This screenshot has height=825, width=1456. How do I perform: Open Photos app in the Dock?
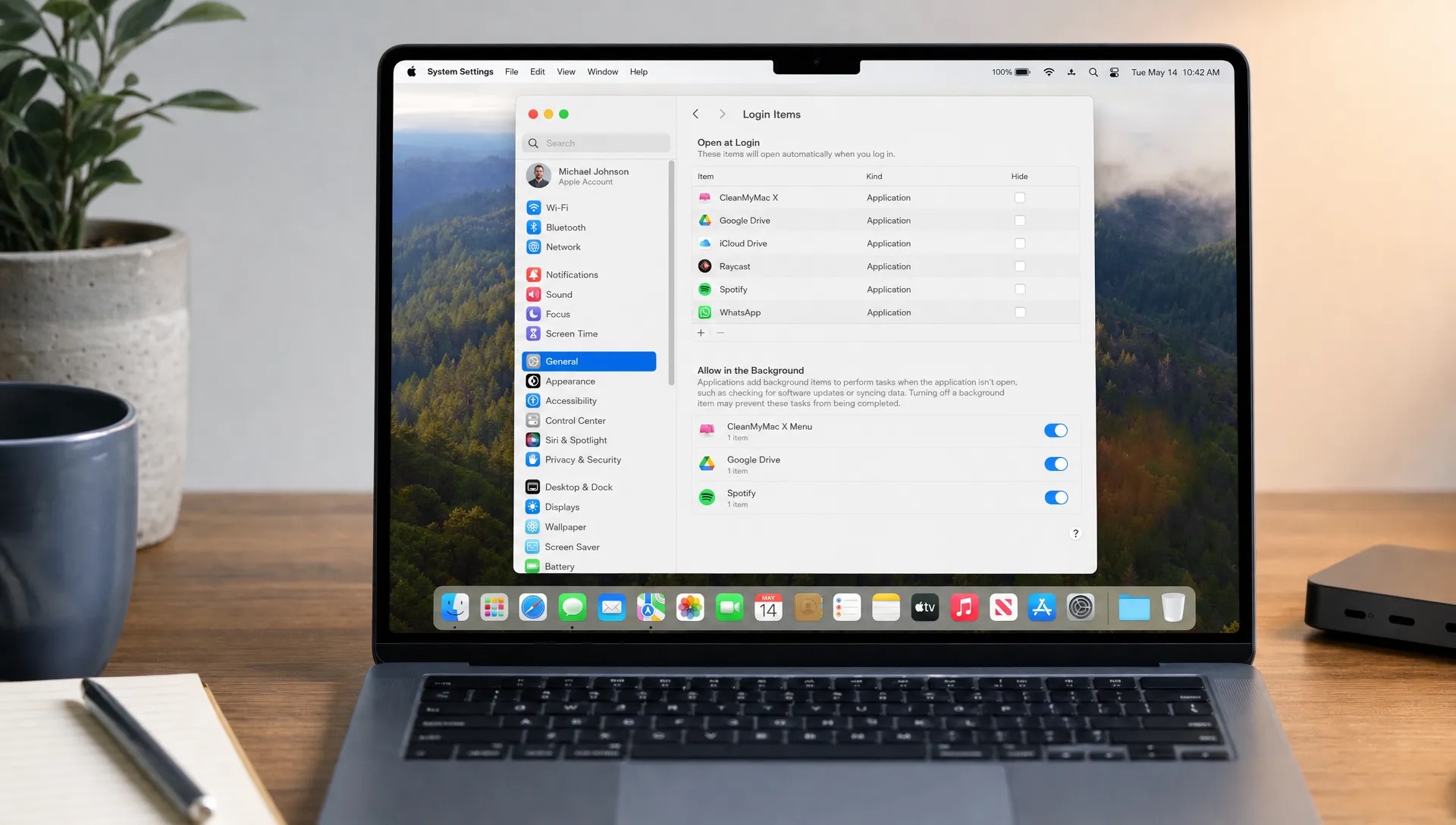click(690, 607)
